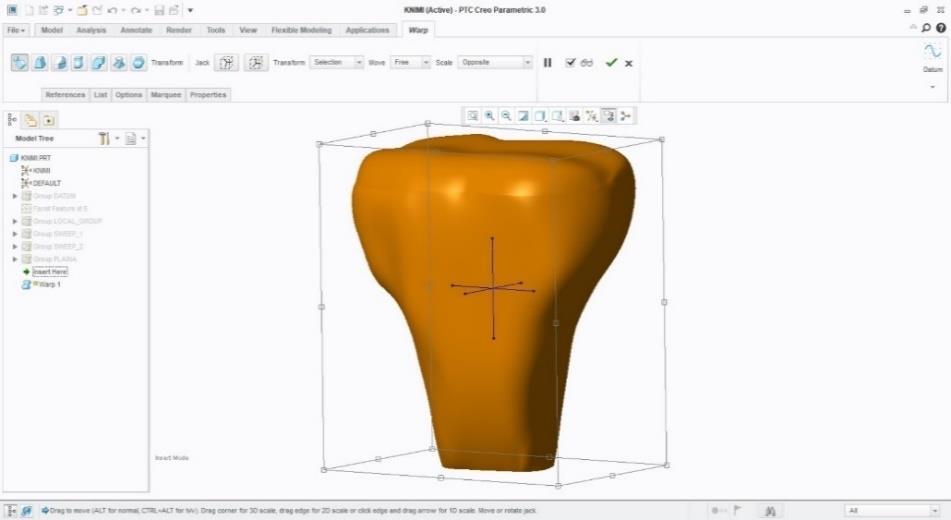The image size is (951, 520).
Task: Open the selection filter All dropdown
Action: 892,510
